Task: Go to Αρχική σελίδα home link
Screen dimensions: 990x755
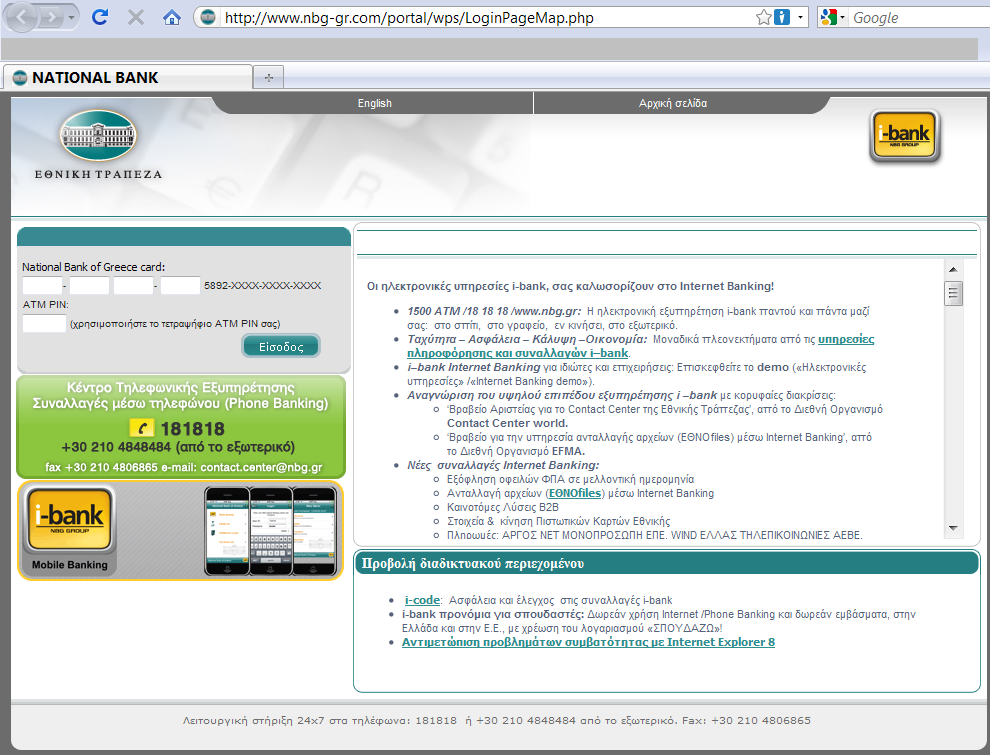Action: 672,103
